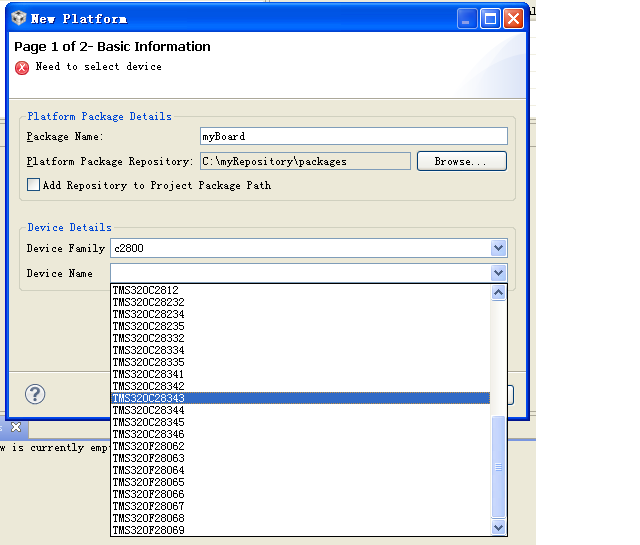
Task: Click the device list scrollbar thumb
Action: pyautogui.click(x=498, y=467)
